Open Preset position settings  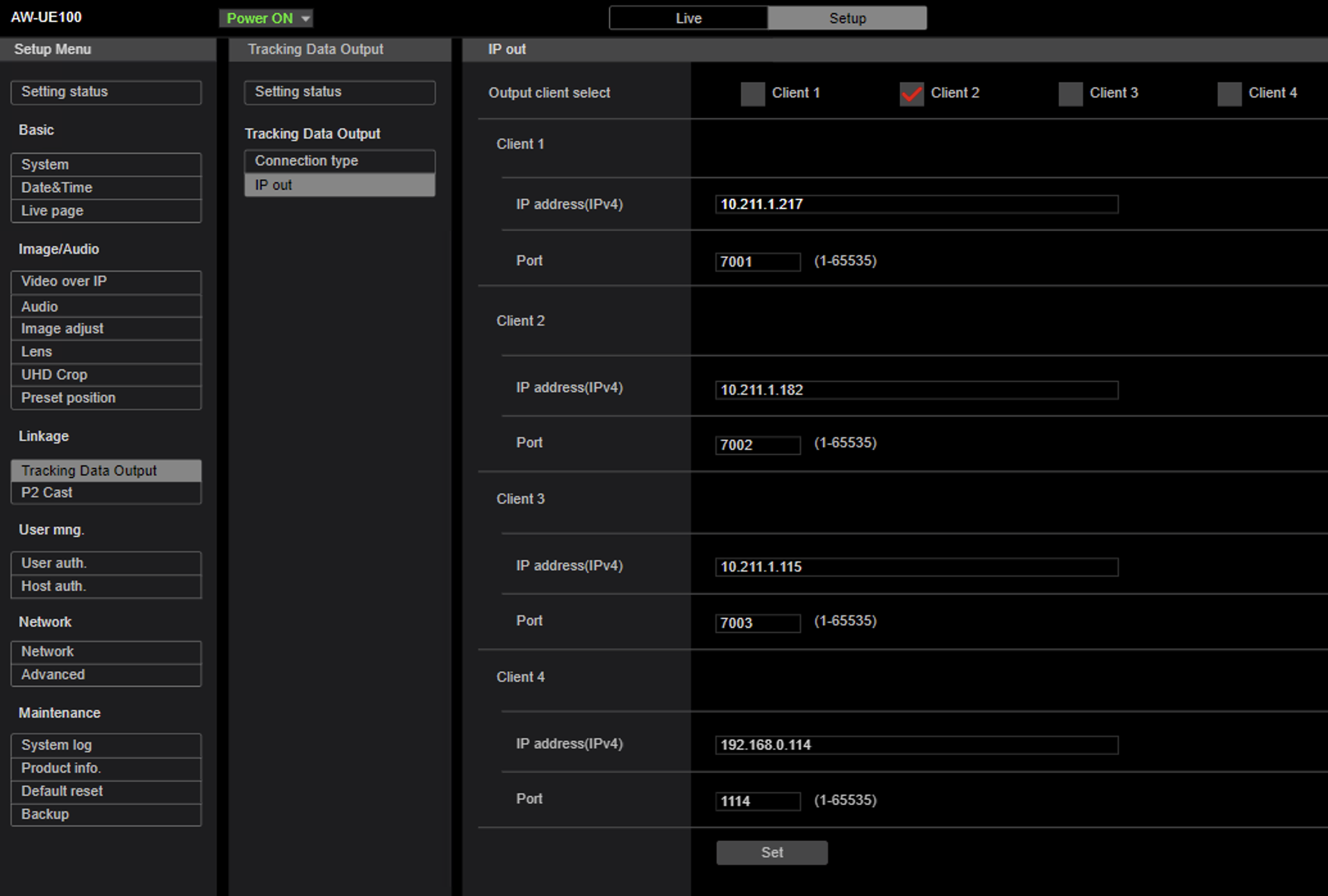coord(106,397)
